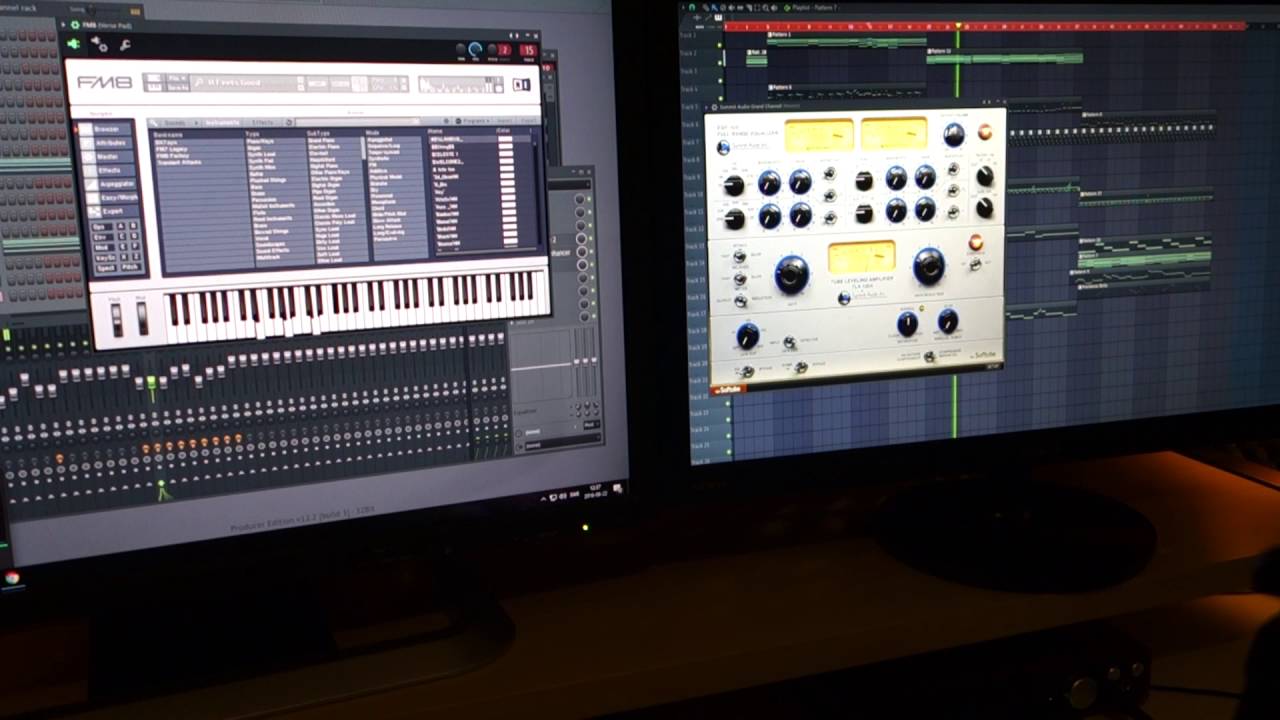1280x720 pixels.
Task: Flip the EQ/compressor routing order switch
Action: (929, 356)
